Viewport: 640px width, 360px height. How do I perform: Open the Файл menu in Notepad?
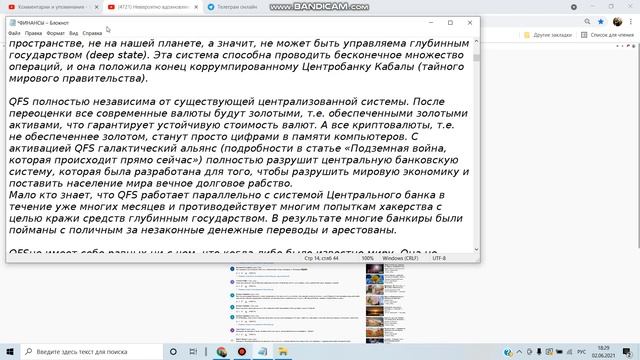point(14,33)
